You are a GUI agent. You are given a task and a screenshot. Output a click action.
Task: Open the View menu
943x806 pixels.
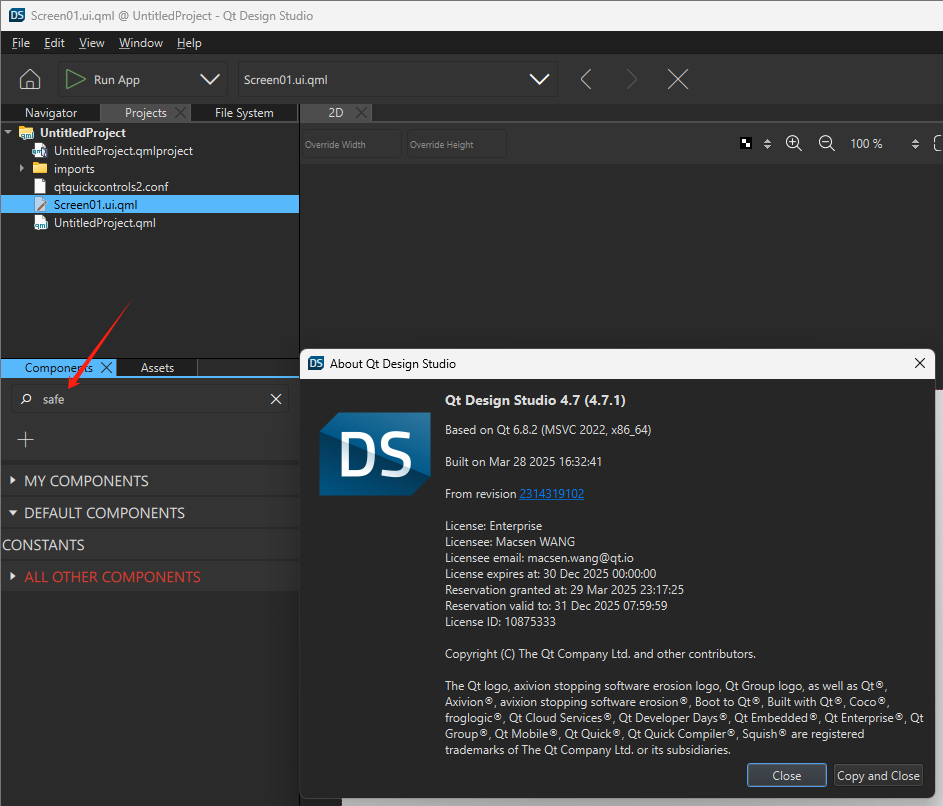point(91,43)
